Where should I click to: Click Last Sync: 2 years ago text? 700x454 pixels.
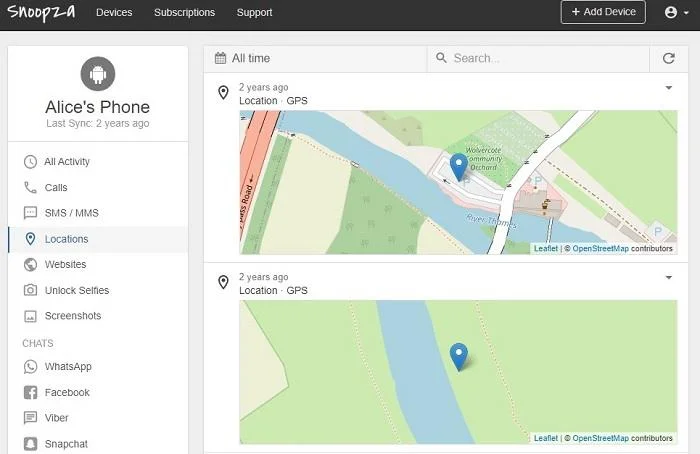pyautogui.click(x=98, y=124)
